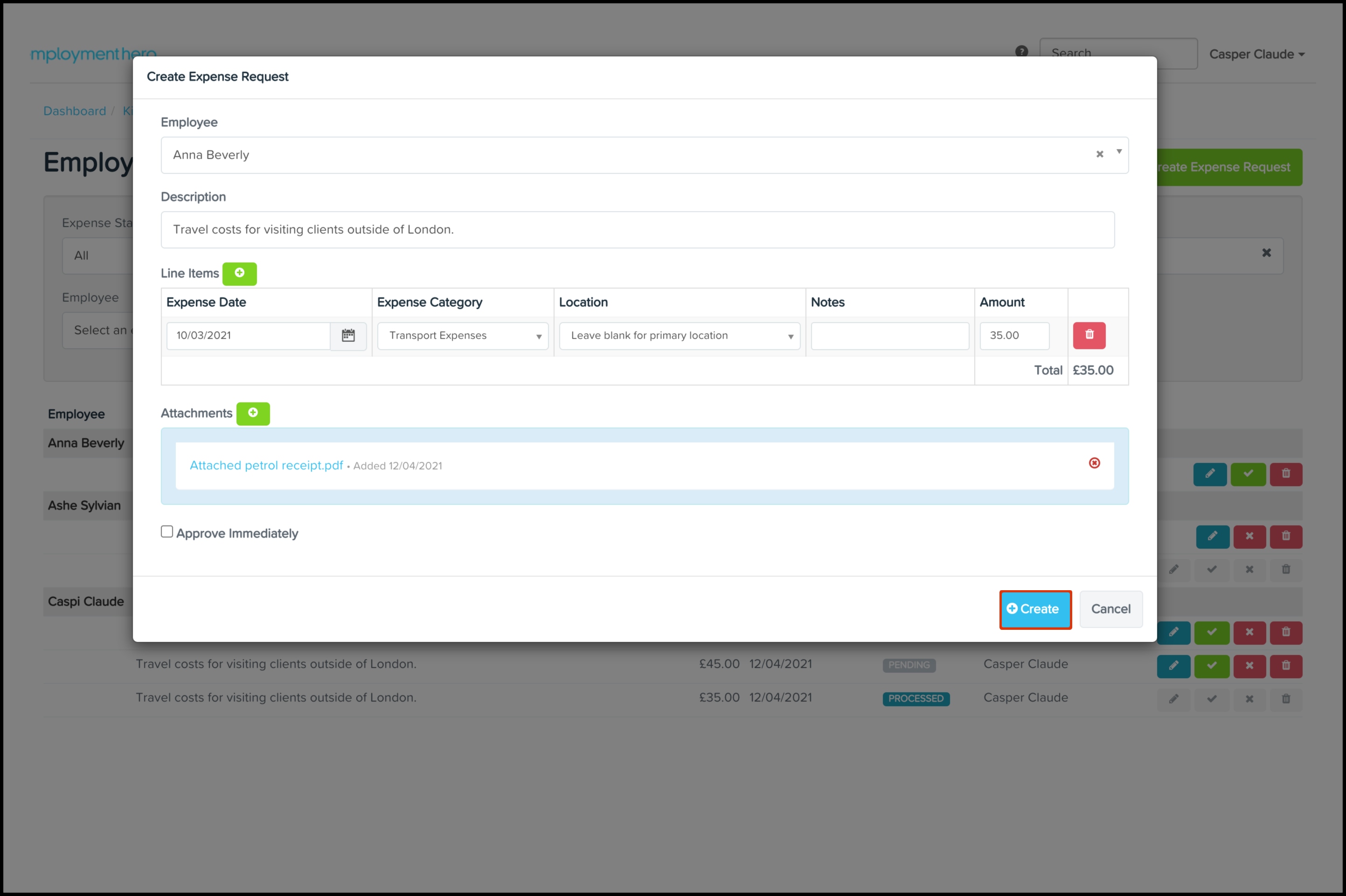Remove the attached petrol receipt with the red circle icon
This screenshot has width=1346, height=896.
(1094, 463)
